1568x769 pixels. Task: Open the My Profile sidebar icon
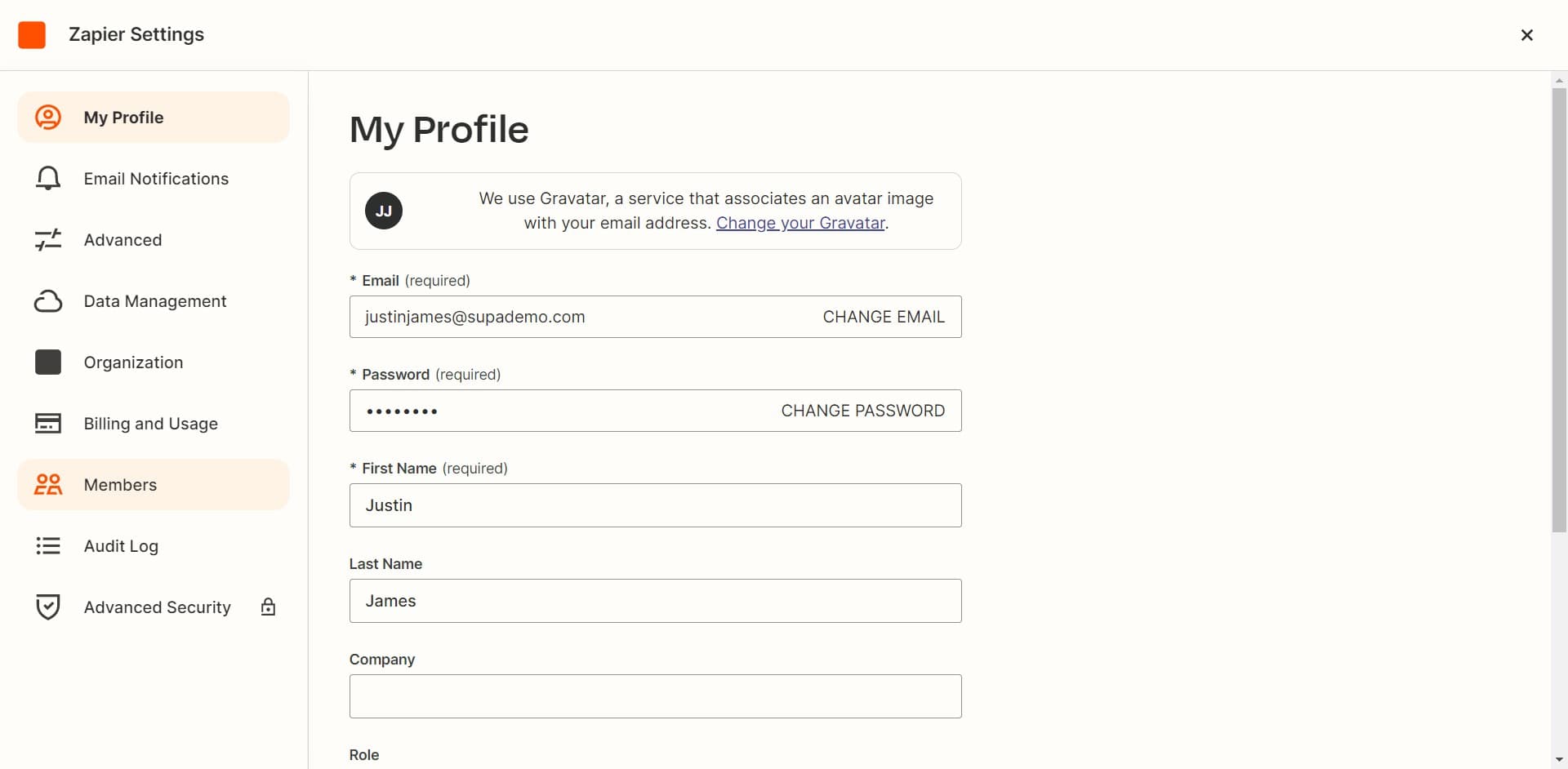pyautogui.click(x=48, y=117)
